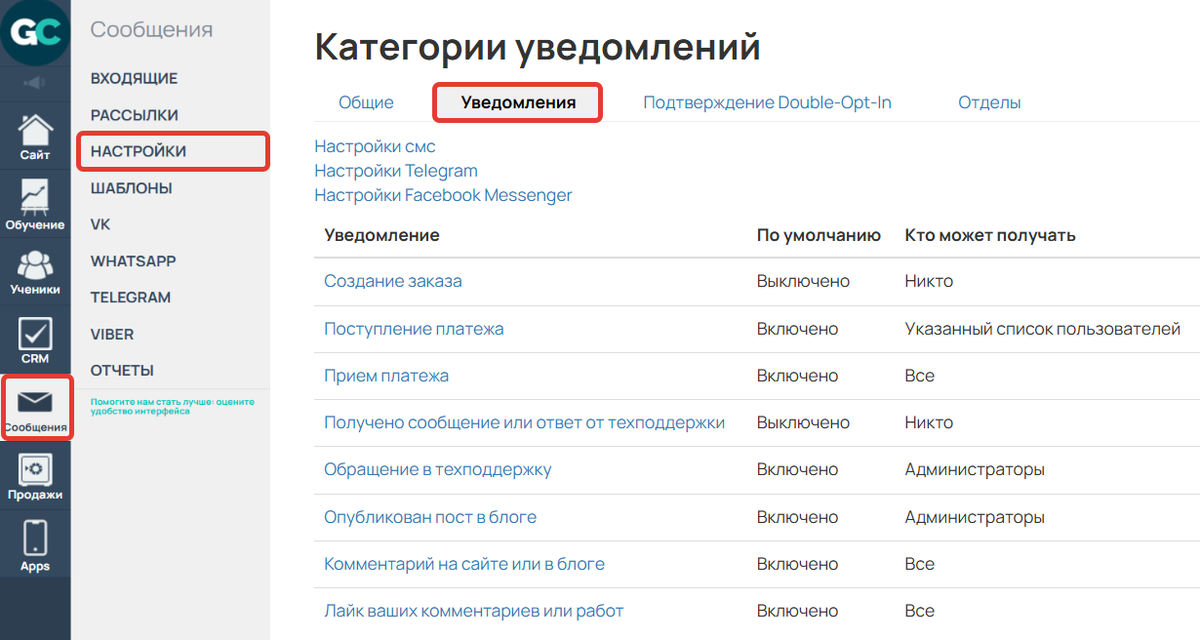Open Настройки Telegram link
Viewport: 1200px width, 640px height.
pos(396,171)
